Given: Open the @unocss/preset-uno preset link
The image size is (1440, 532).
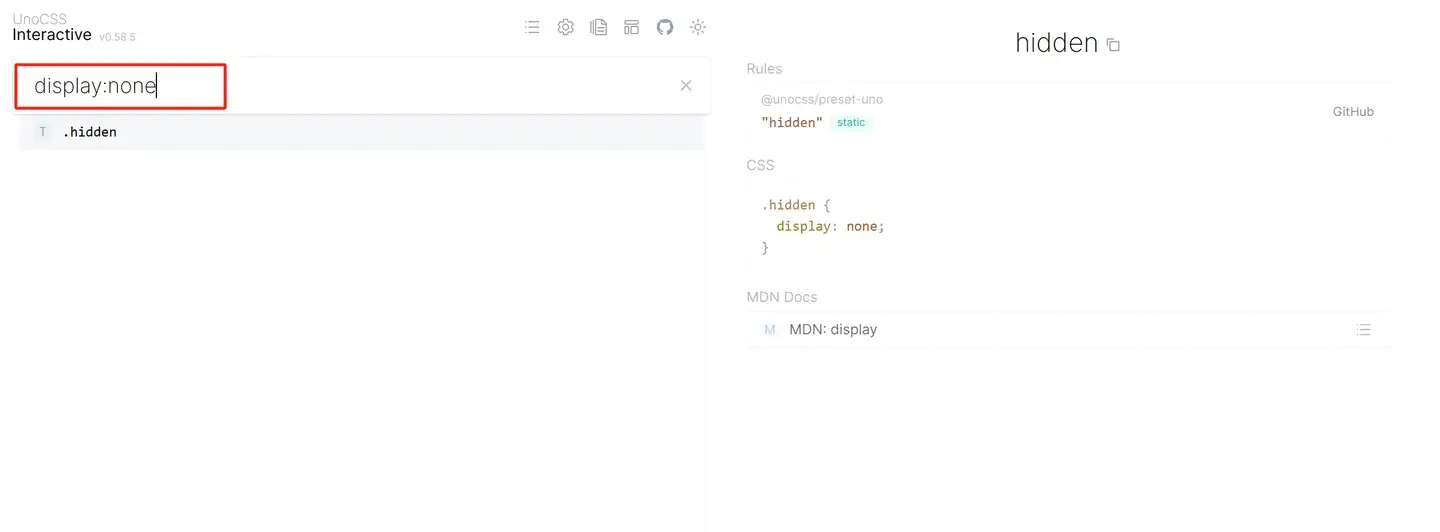Looking at the screenshot, I should [821, 100].
